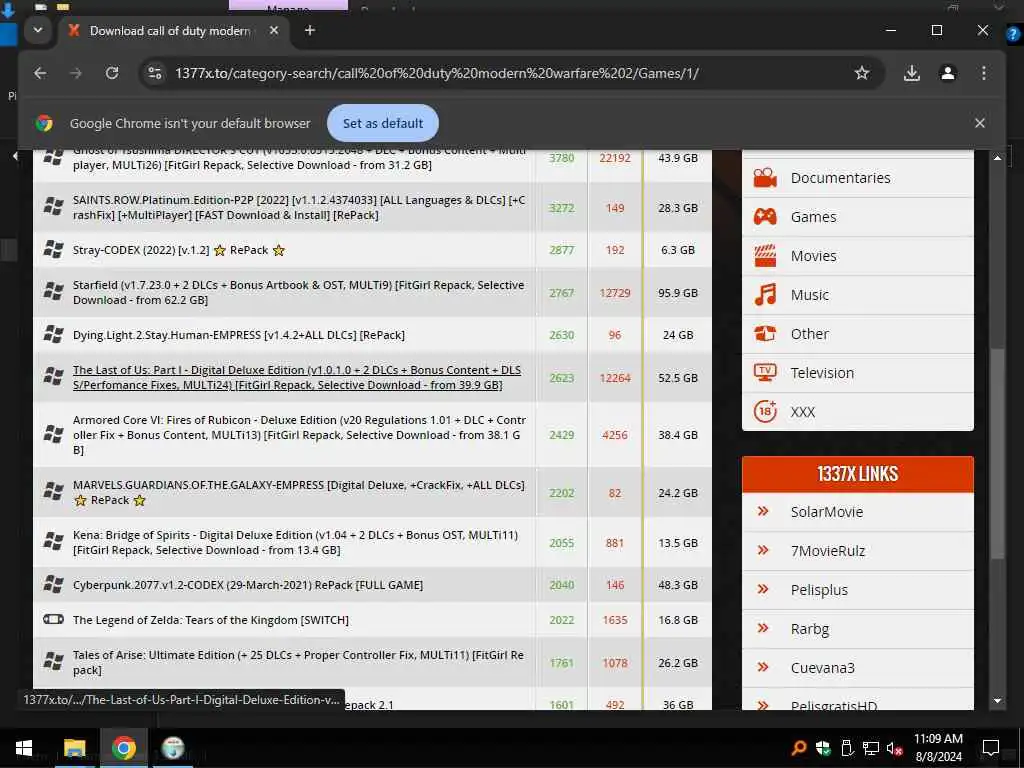Open Kena: Bridge of Spirits link

[295, 543]
